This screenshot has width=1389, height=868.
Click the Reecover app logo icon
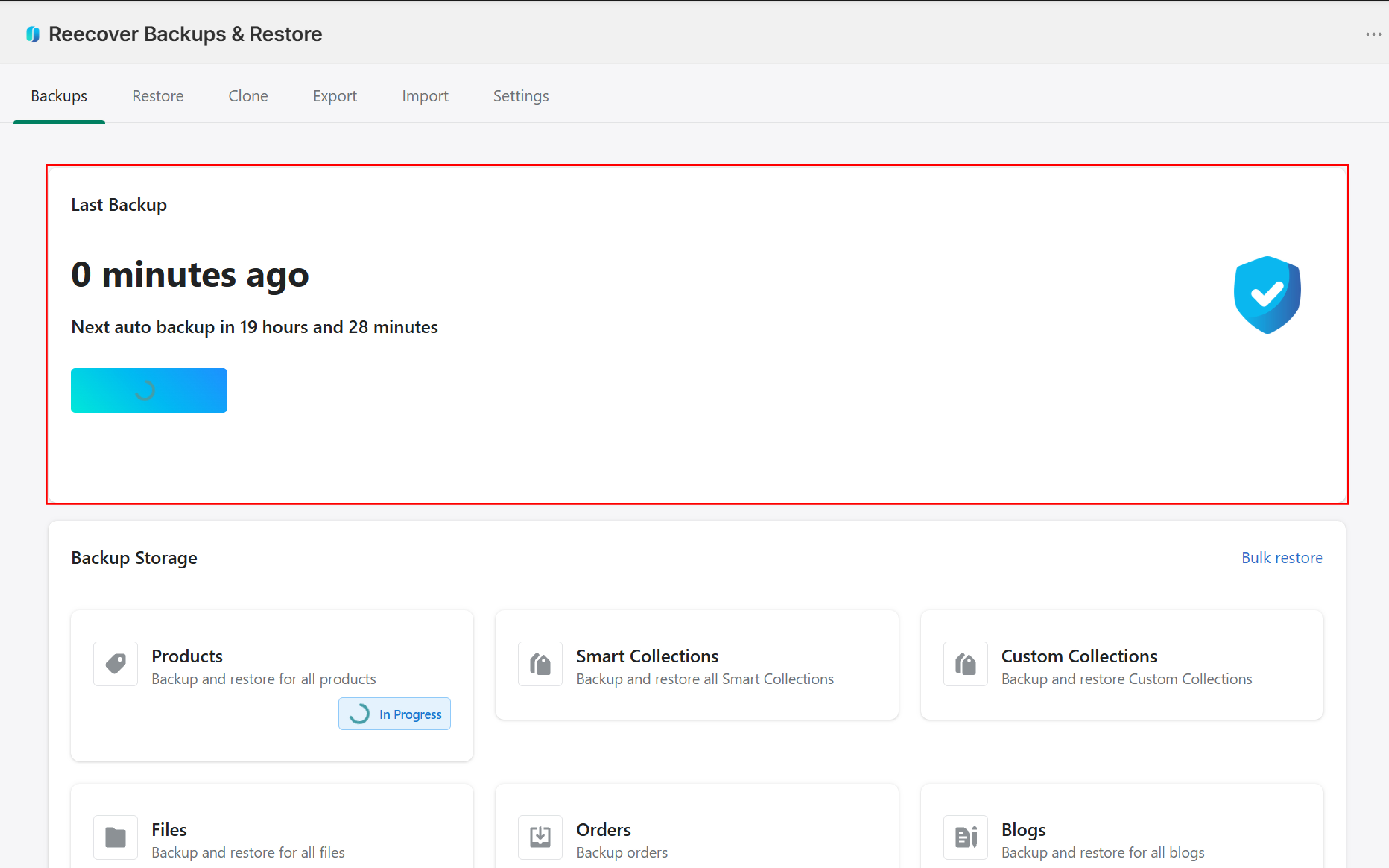(33, 34)
